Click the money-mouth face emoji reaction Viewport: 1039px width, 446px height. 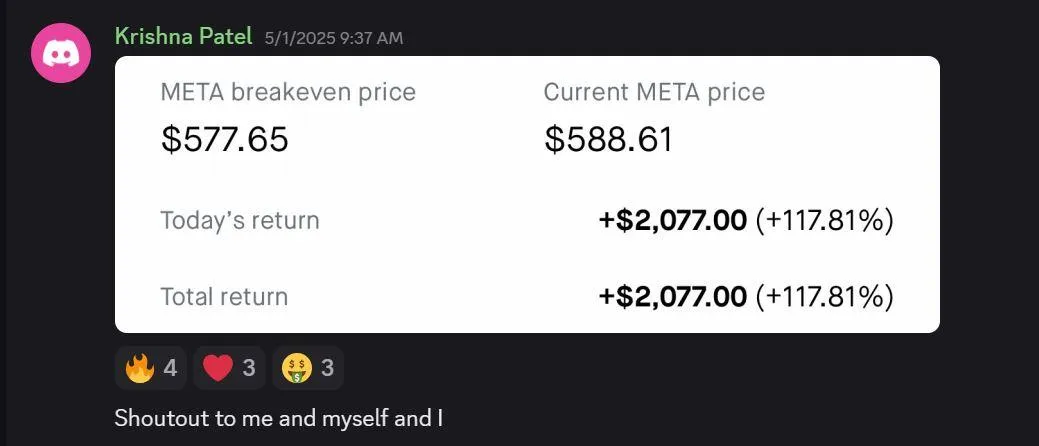(294, 369)
